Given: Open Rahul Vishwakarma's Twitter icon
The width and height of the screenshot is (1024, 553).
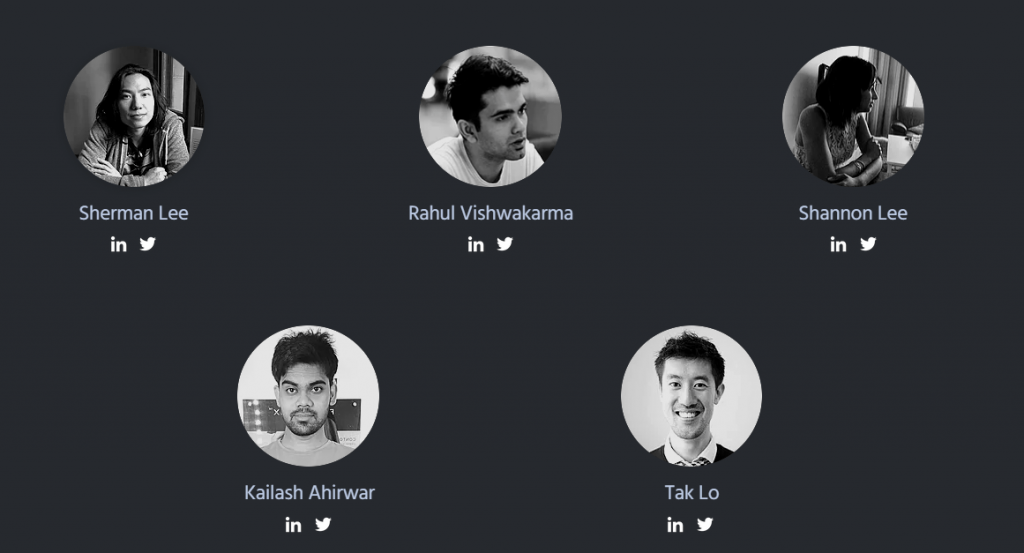Looking at the screenshot, I should (x=505, y=244).
